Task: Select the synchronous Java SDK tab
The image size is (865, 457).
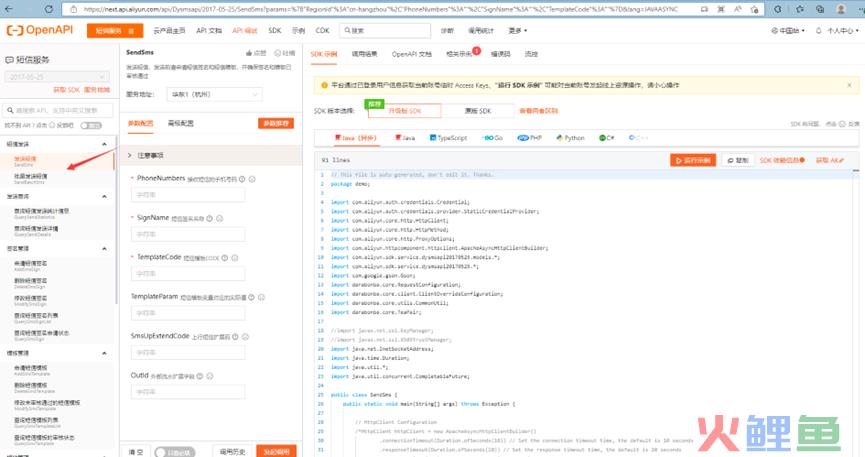Action: (x=405, y=138)
